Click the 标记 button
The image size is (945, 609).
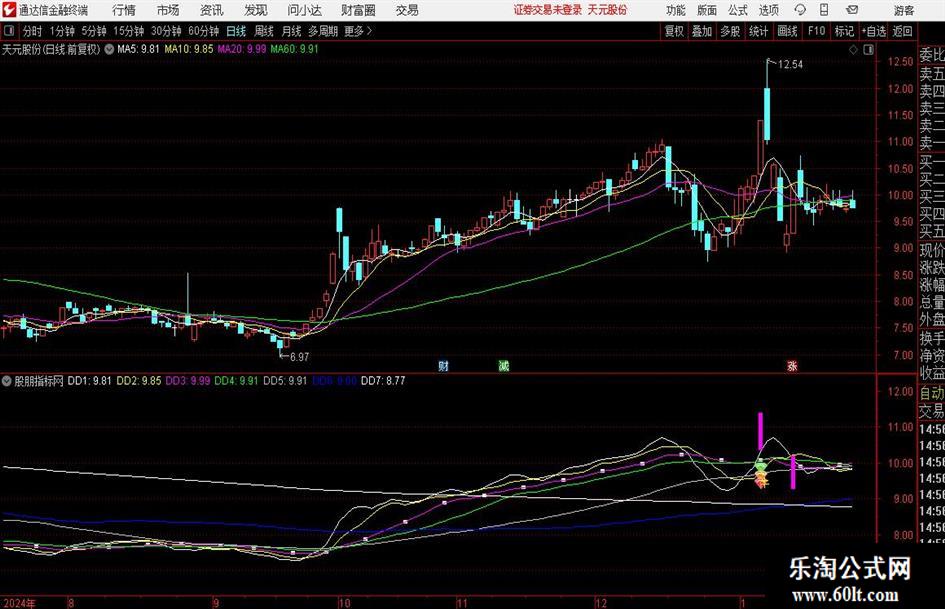click(844, 31)
